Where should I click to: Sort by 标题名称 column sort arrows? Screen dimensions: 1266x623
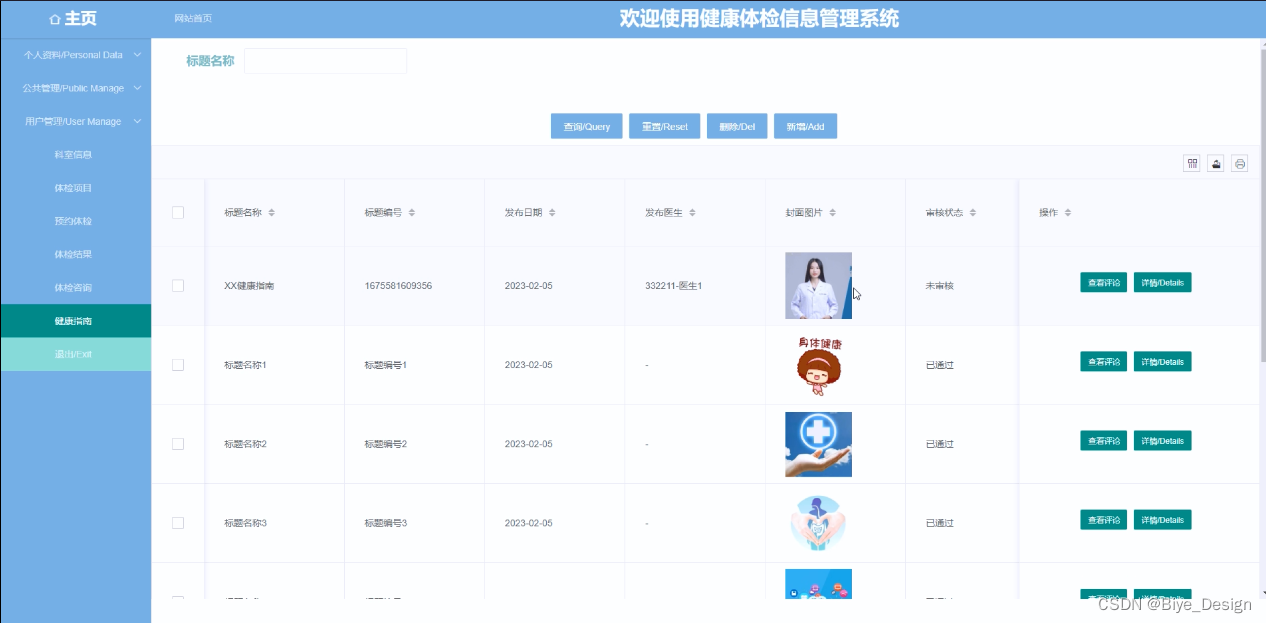[271, 213]
